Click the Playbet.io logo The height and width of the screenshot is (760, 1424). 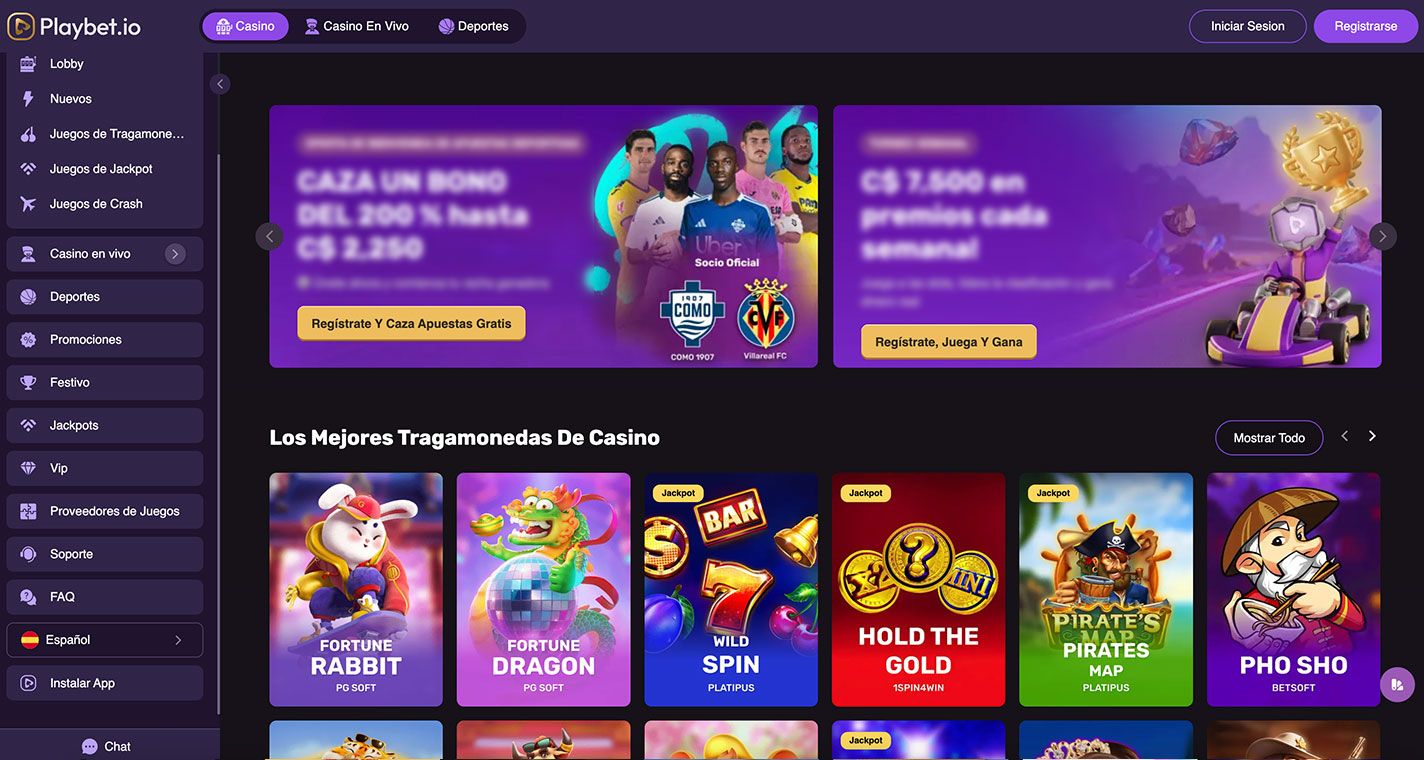[74, 27]
